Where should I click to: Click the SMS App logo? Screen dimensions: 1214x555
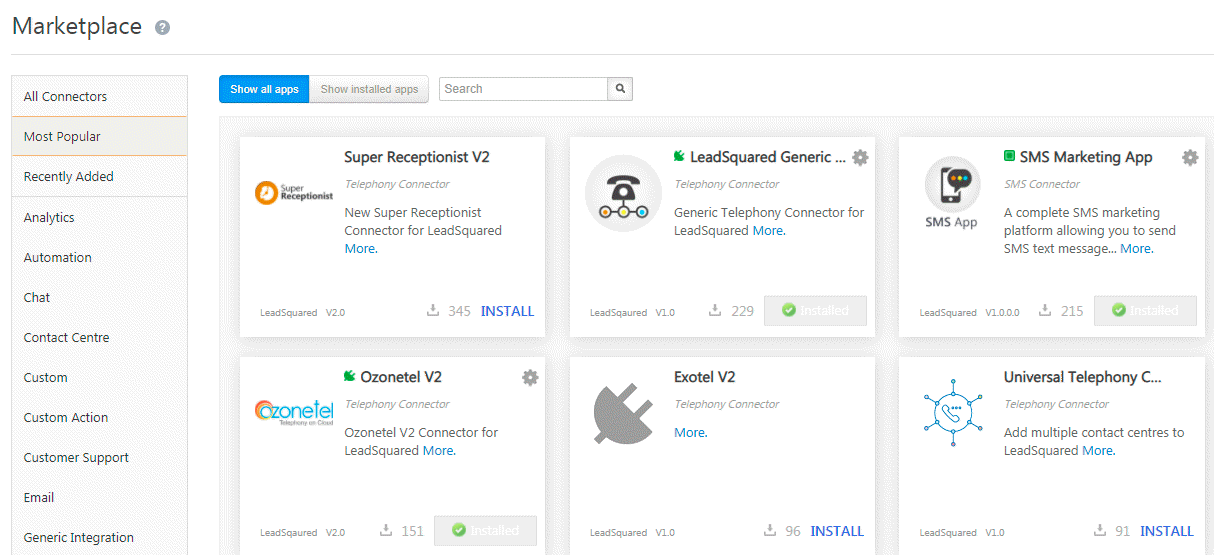click(x=952, y=194)
